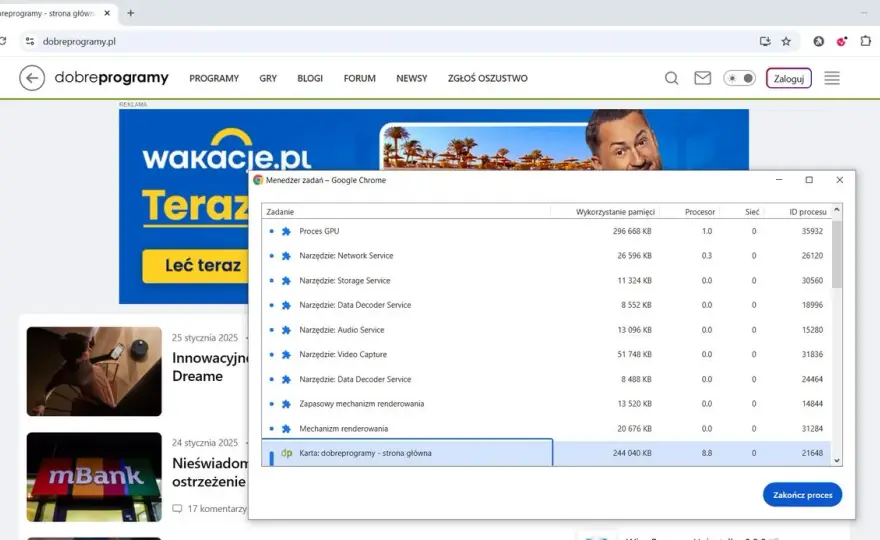Click the 296 668 KB memory value
880x540 pixels.
click(632, 231)
